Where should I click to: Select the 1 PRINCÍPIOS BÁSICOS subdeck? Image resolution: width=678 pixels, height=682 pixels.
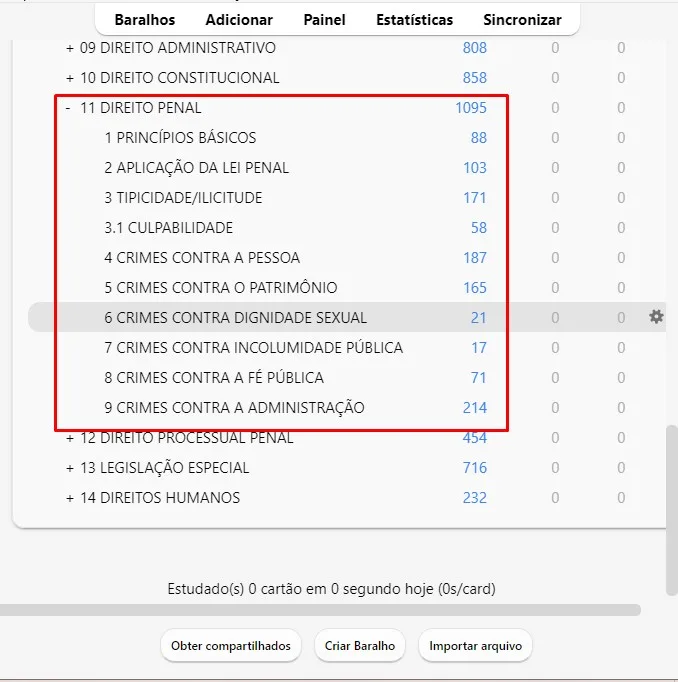pyautogui.click(x=180, y=138)
